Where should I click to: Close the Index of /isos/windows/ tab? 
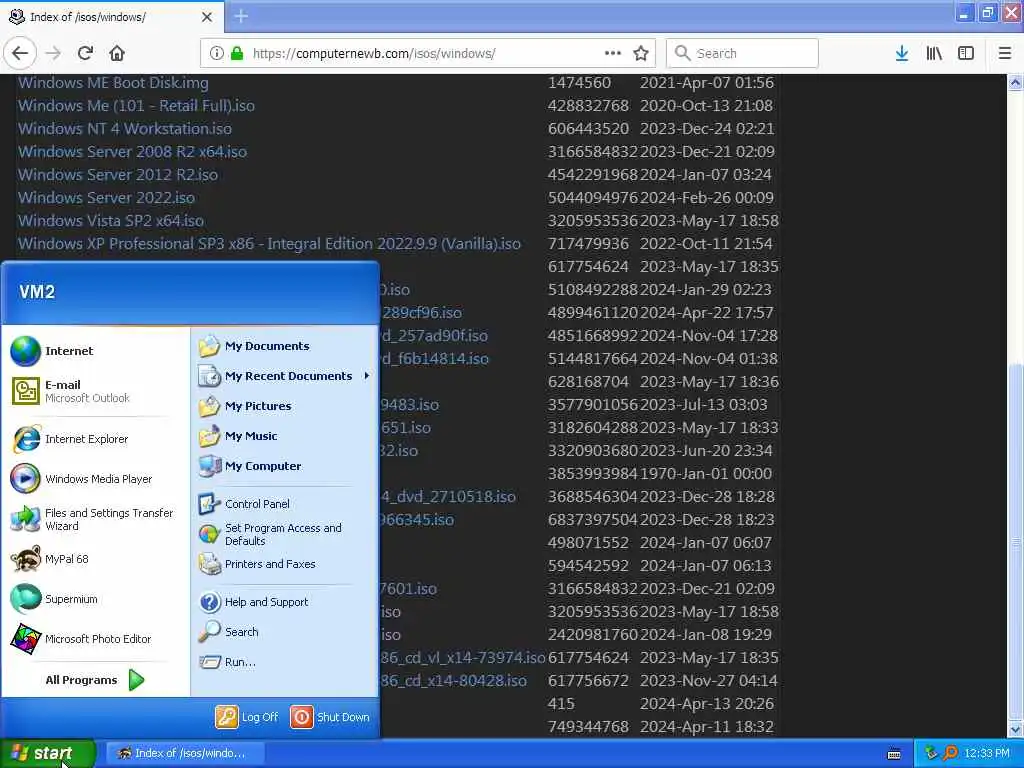coord(206,17)
